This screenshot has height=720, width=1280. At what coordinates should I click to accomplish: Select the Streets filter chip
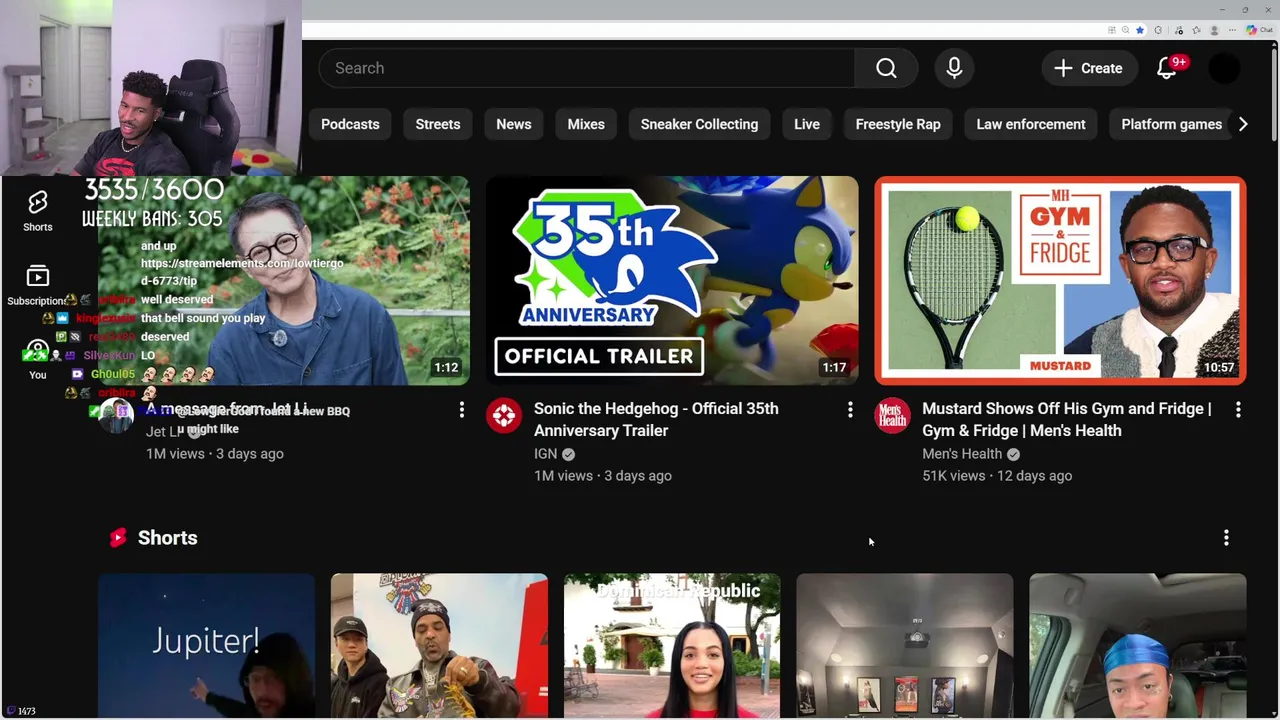tap(438, 124)
